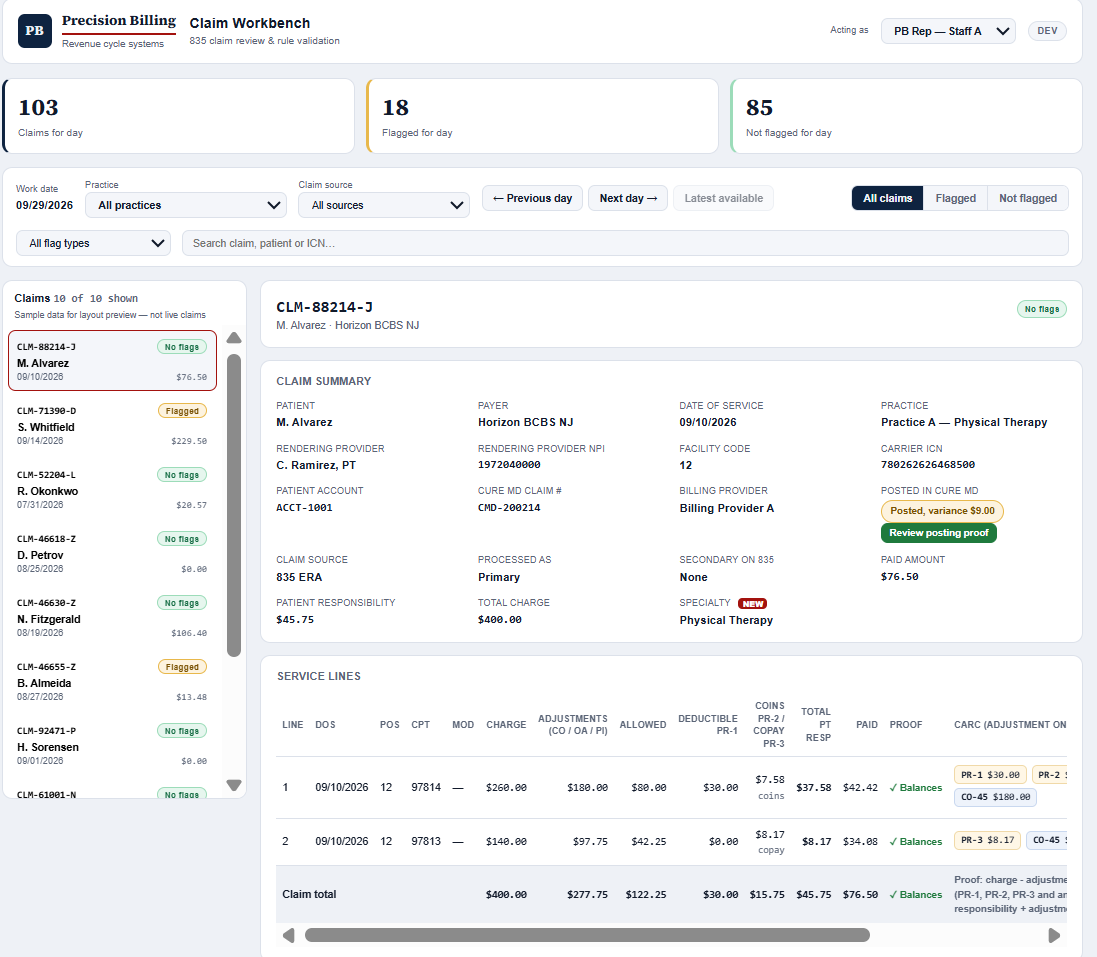
Task: Click the paid amount $76.50 summary value
Action: point(900,576)
